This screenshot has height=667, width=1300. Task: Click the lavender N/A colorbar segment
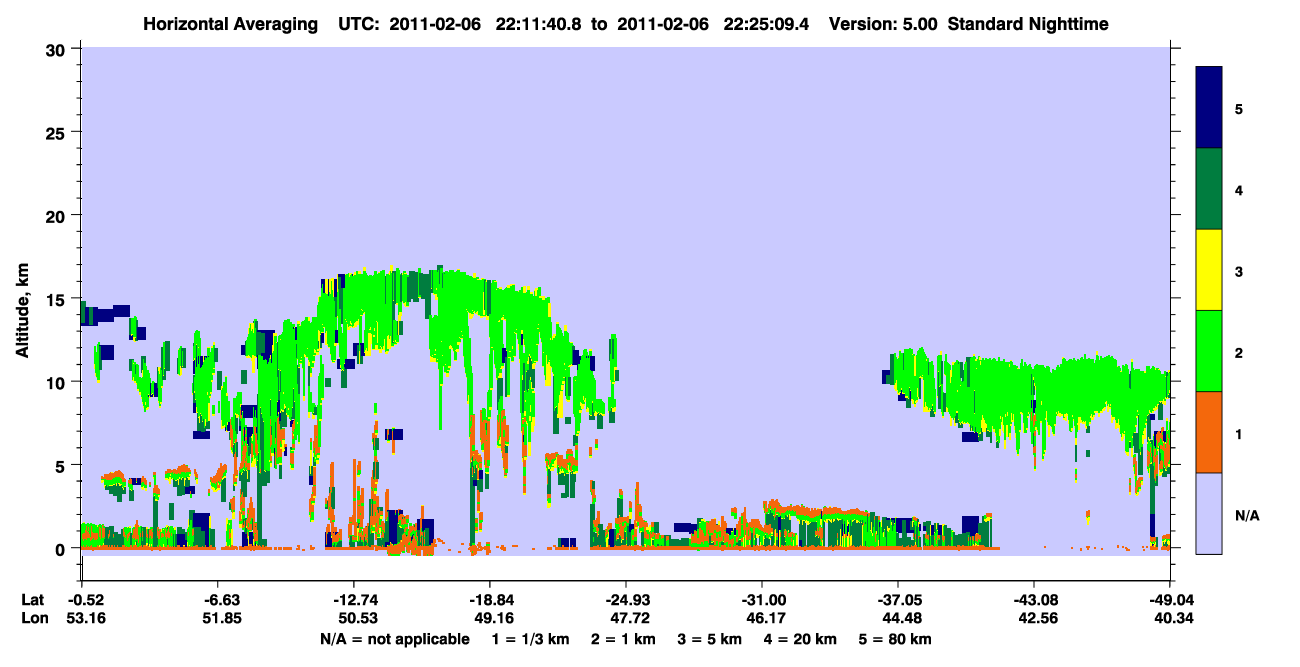click(1209, 513)
